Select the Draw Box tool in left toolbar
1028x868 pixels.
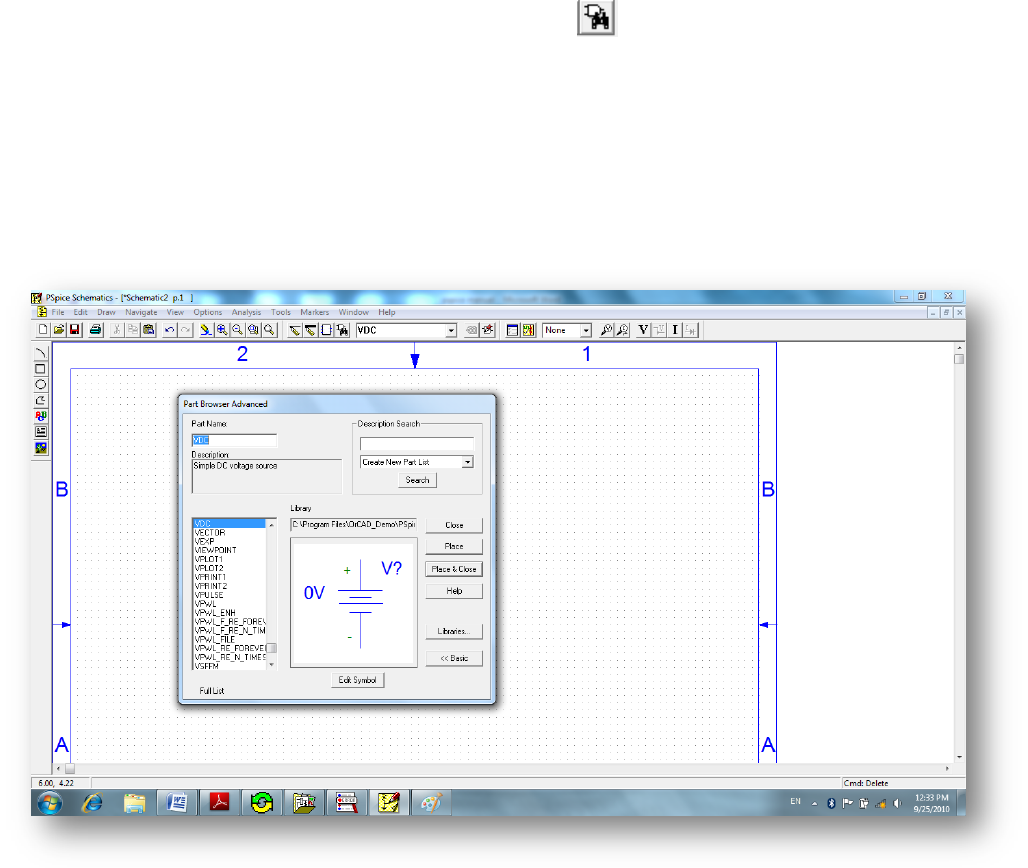pyautogui.click(x=41, y=368)
